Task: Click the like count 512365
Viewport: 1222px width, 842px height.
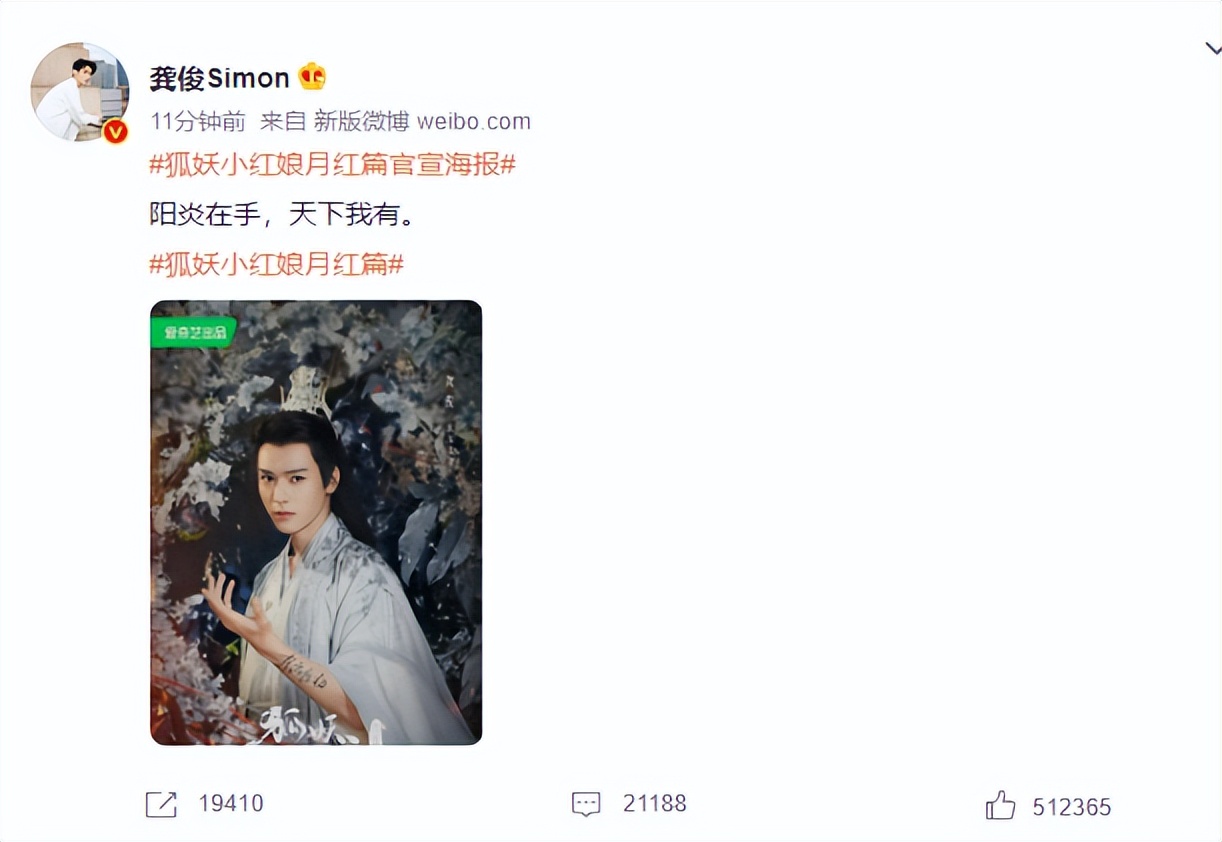Action: point(1072,807)
